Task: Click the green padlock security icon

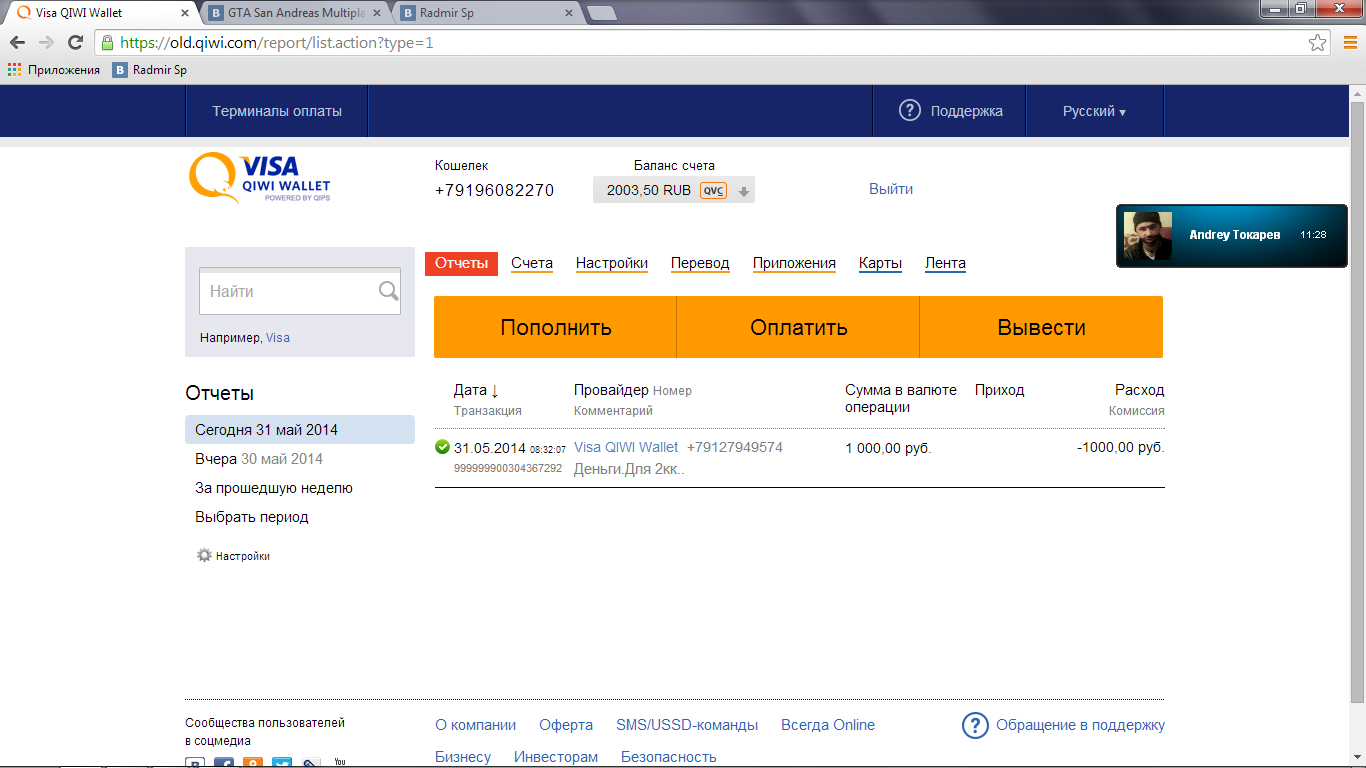Action: click(x=107, y=43)
